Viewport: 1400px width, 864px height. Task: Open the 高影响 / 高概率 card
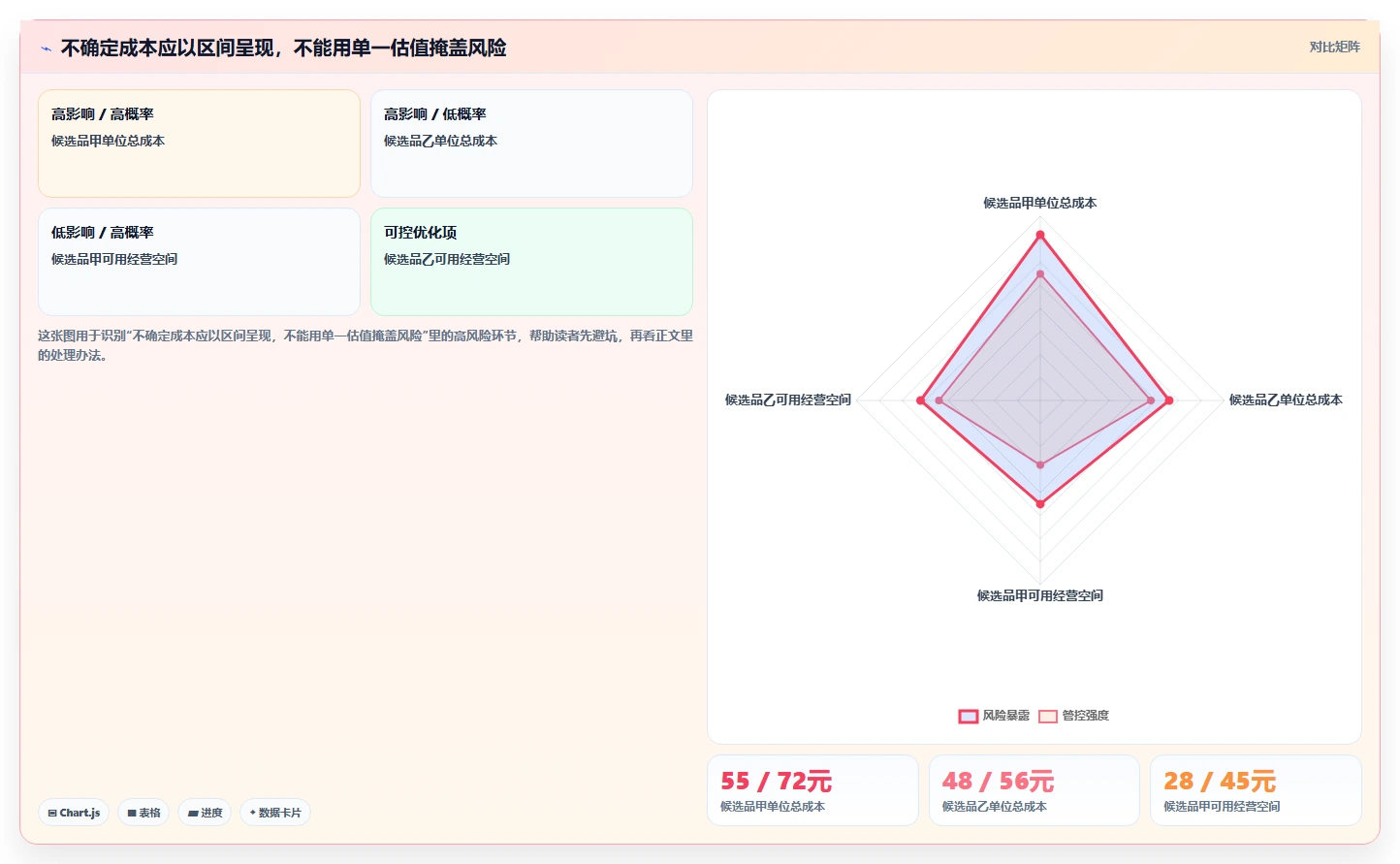(x=199, y=144)
